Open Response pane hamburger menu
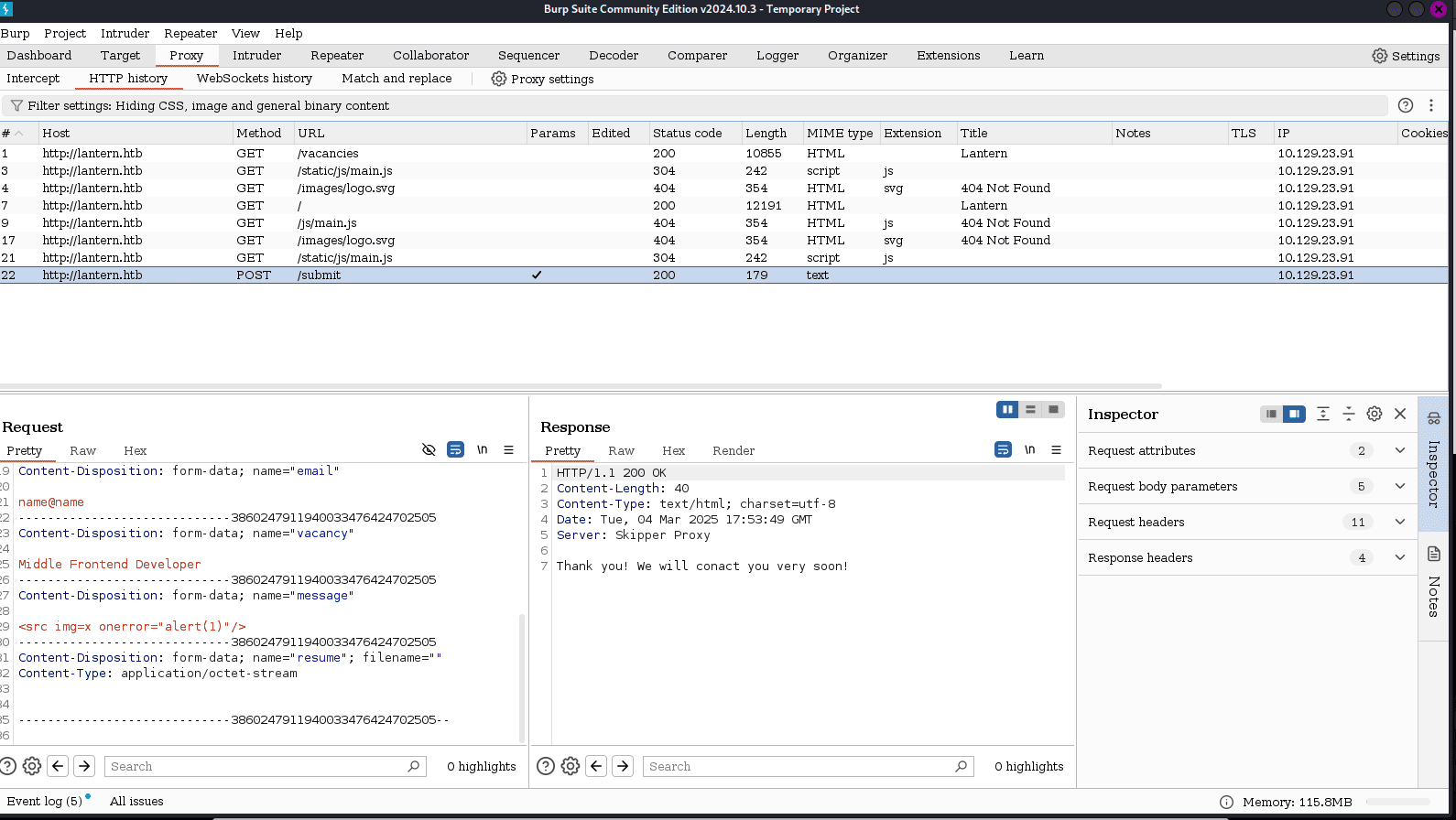Screen dimensions: 1456x820 coord(1056,449)
